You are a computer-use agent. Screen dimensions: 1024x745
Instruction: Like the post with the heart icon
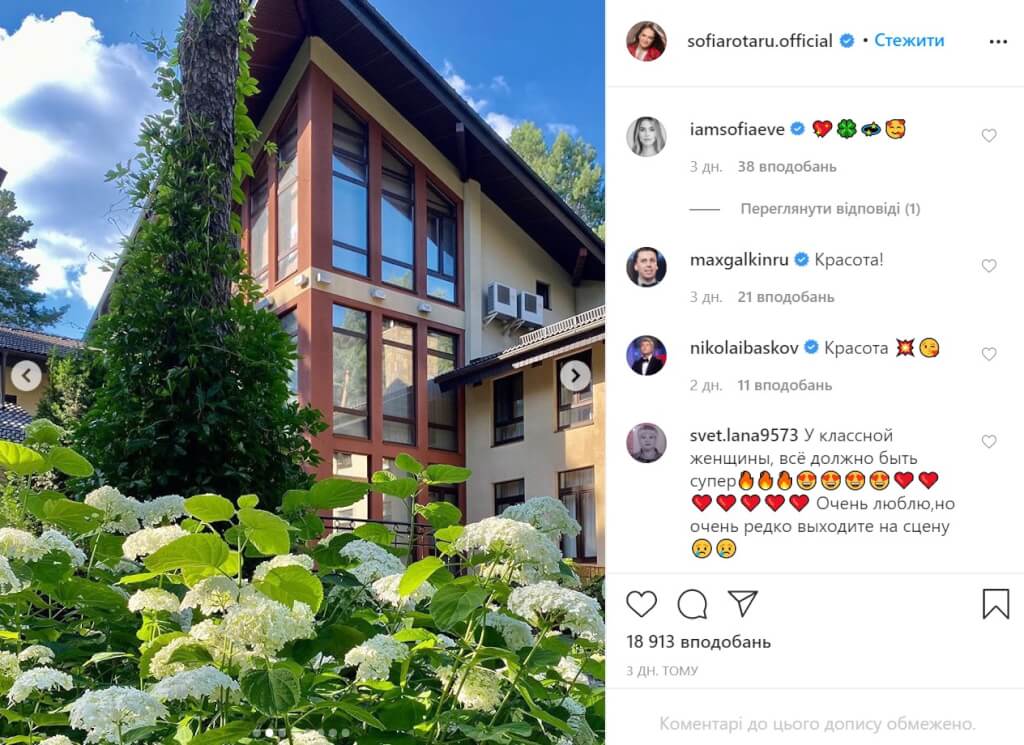(x=641, y=604)
